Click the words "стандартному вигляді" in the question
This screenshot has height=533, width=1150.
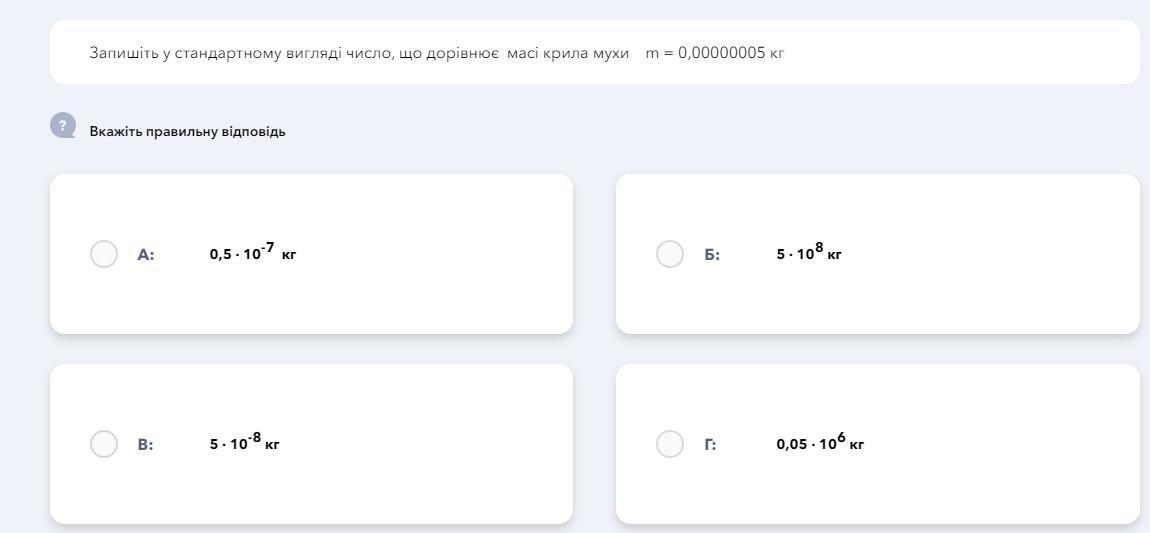tap(242, 52)
